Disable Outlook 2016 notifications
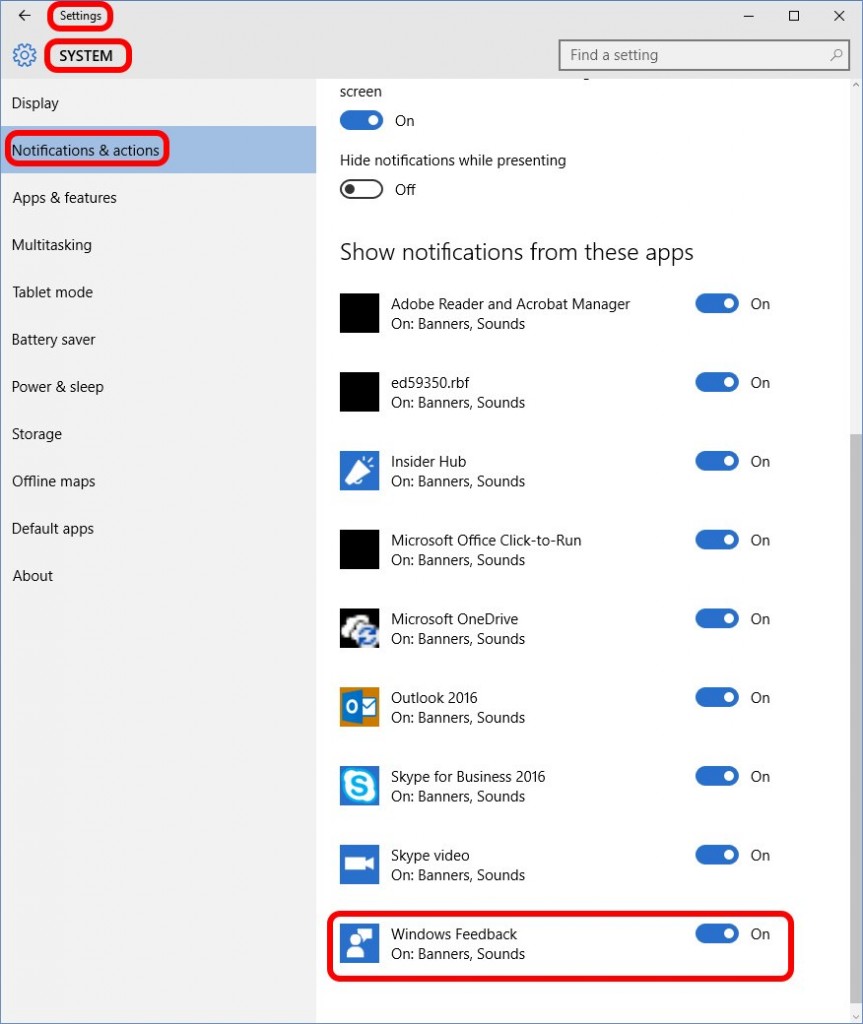The width and height of the screenshot is (863, 1024). (x=717, y=697)
